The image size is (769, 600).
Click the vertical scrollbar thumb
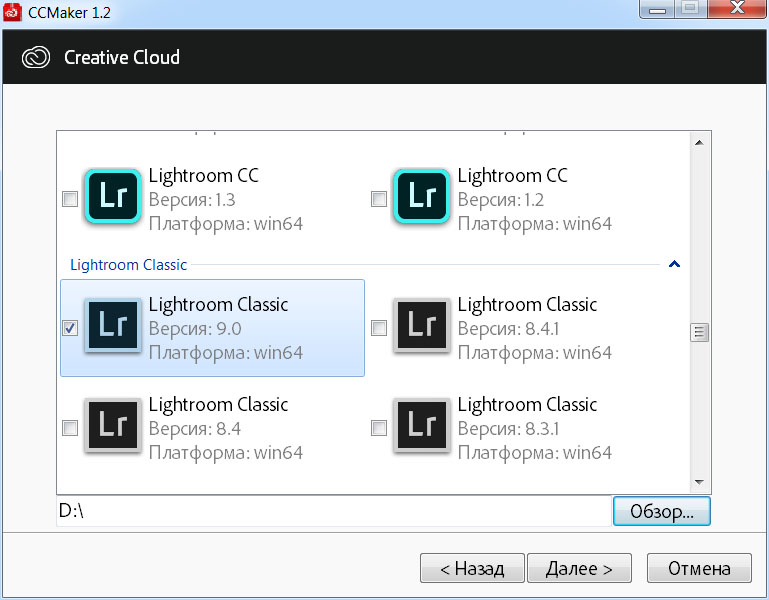pyautogui.click(x=699, y=332)
